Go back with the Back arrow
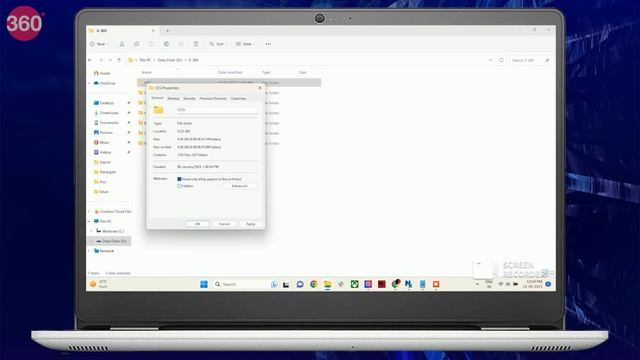640x360 pixels. click(90, 60)
